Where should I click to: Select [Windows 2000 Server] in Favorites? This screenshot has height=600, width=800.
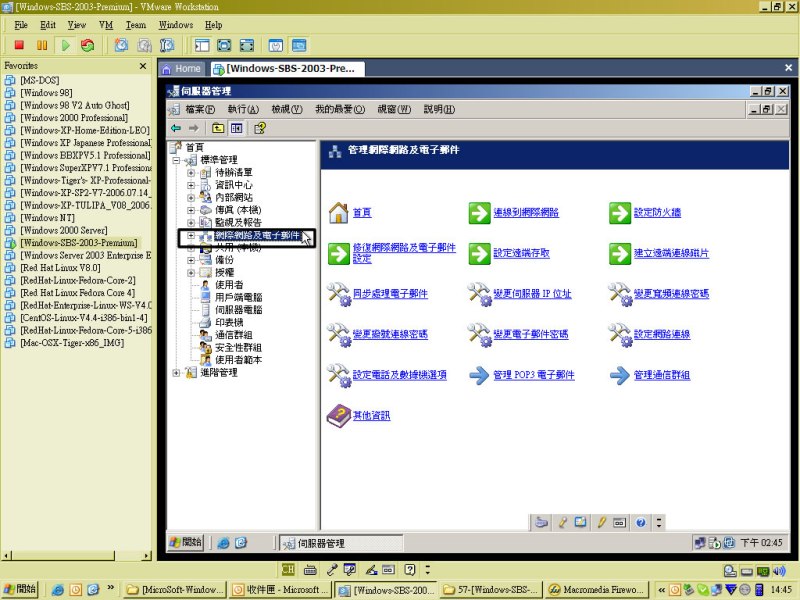[64, 230]
